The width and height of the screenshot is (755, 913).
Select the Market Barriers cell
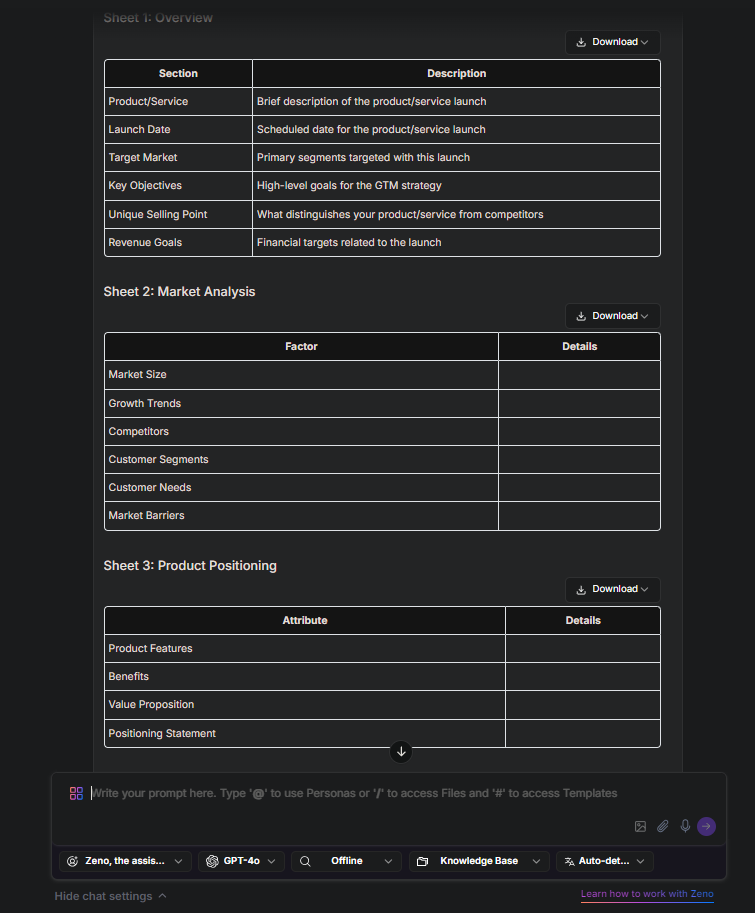(x=302, y=516)
